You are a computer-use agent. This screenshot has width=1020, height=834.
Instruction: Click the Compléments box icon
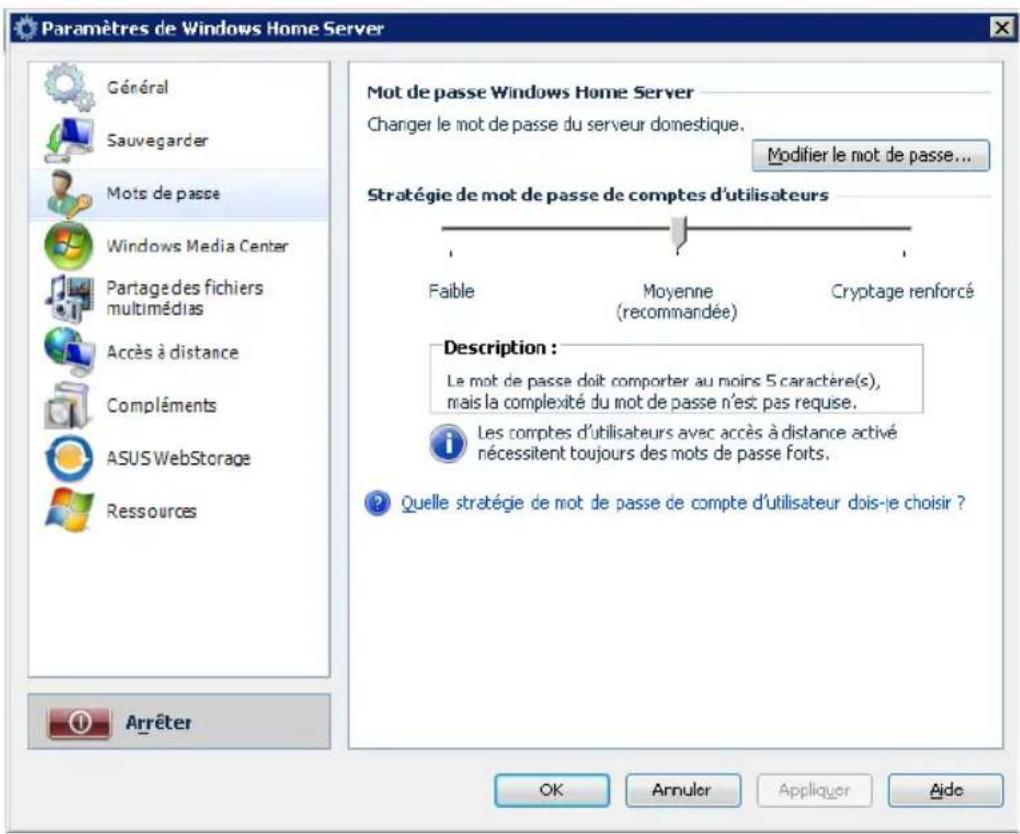(x=67, y=405)
